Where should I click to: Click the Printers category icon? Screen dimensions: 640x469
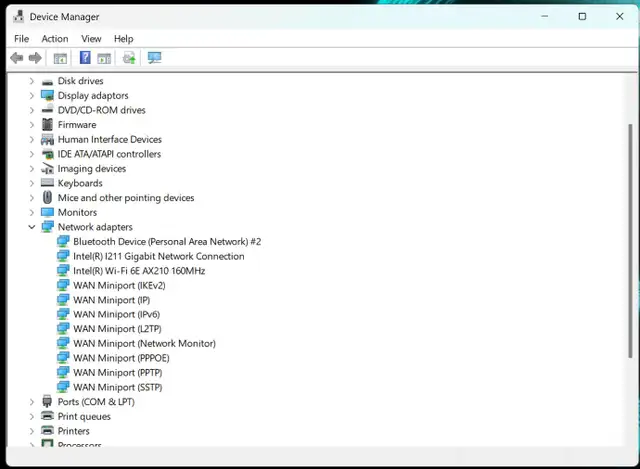(47, 431)
